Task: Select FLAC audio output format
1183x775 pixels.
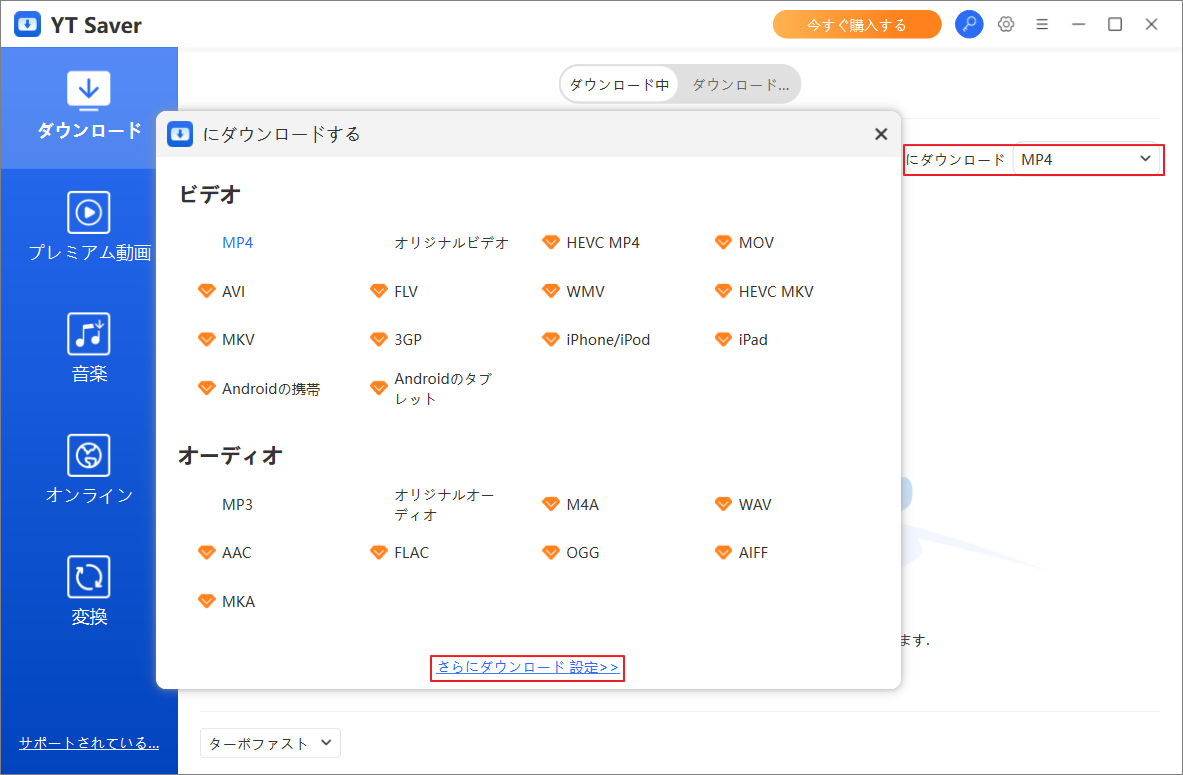Action: [411, 552]
